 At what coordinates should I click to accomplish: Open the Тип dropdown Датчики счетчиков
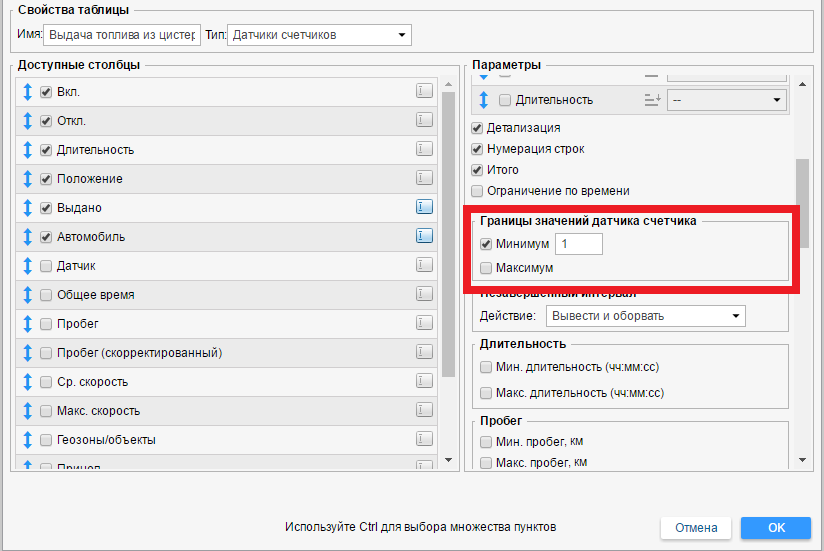[320, 35]
